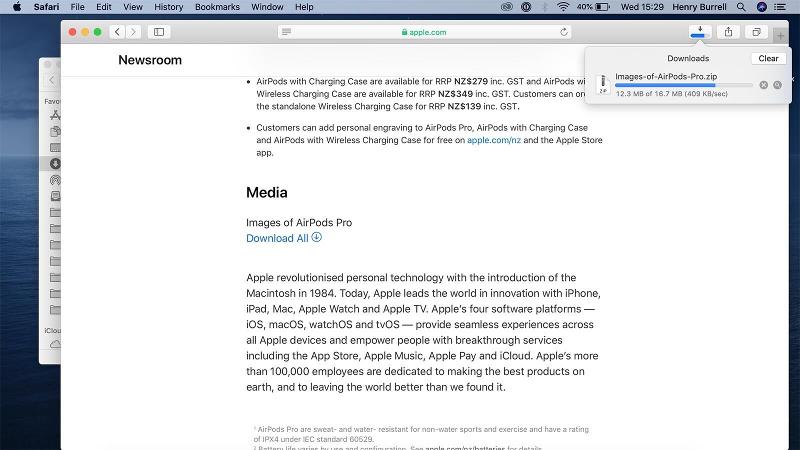Click the NZ$349 price text

coord(455,94)
